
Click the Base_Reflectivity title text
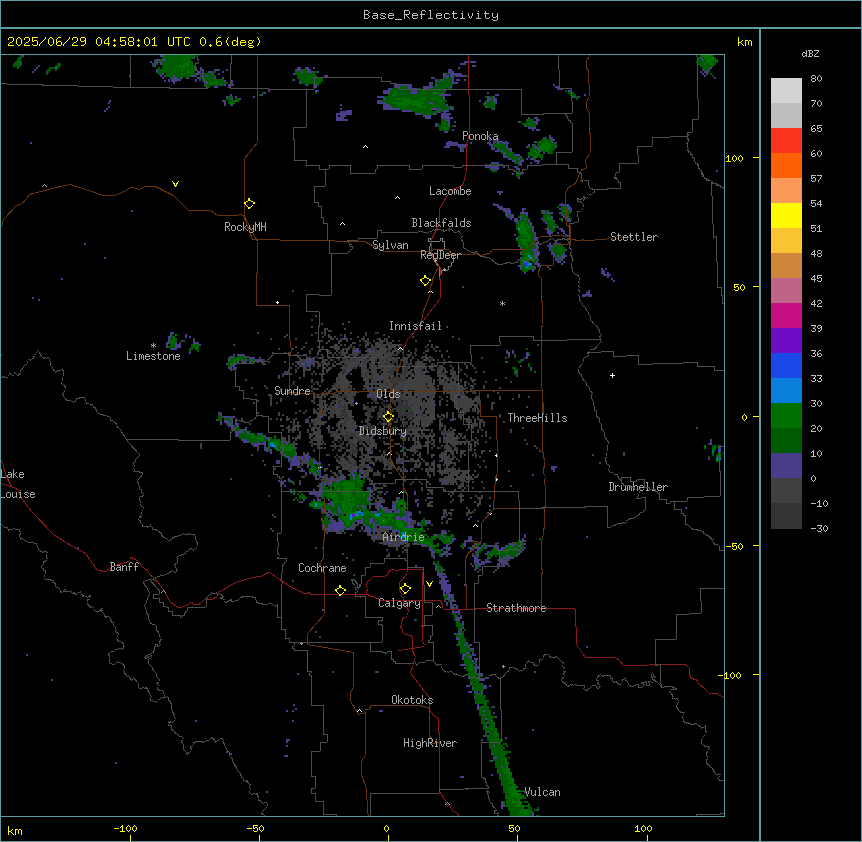(x=431, y=15)
